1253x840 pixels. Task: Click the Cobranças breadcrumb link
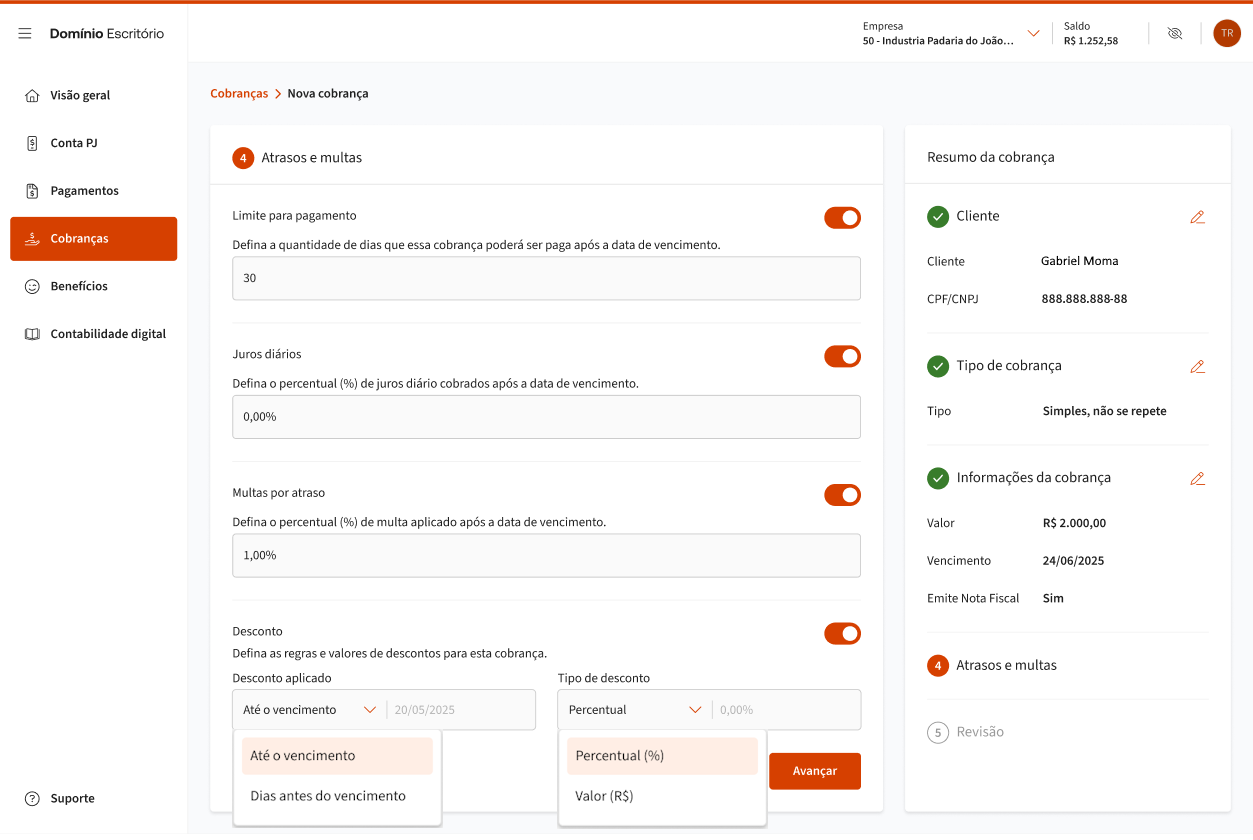point(239,94)
